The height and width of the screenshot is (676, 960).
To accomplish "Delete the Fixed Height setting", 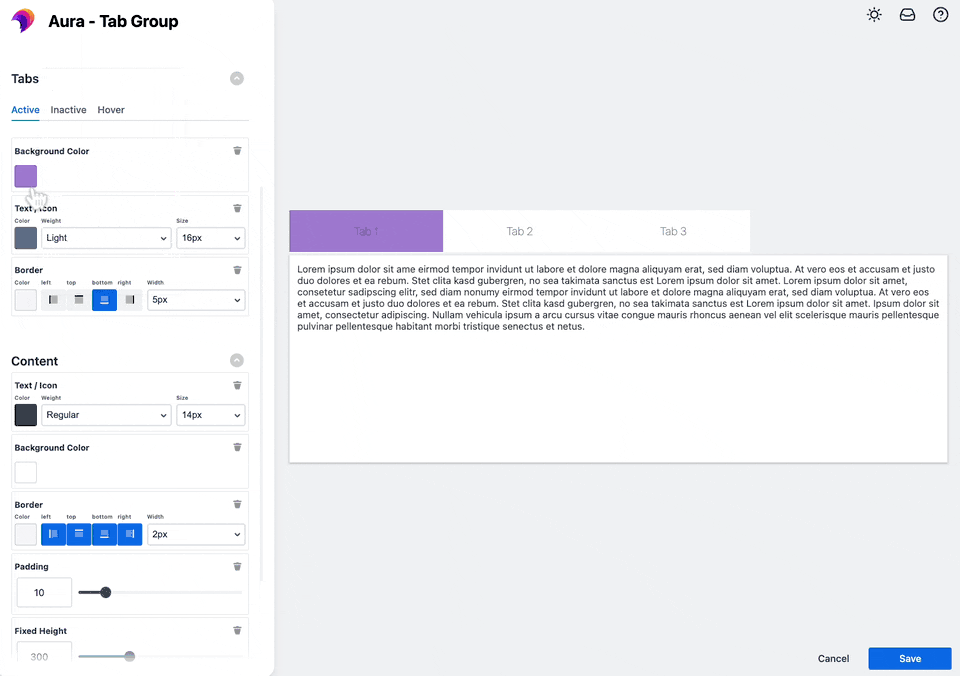I will [x=237, y=630].
